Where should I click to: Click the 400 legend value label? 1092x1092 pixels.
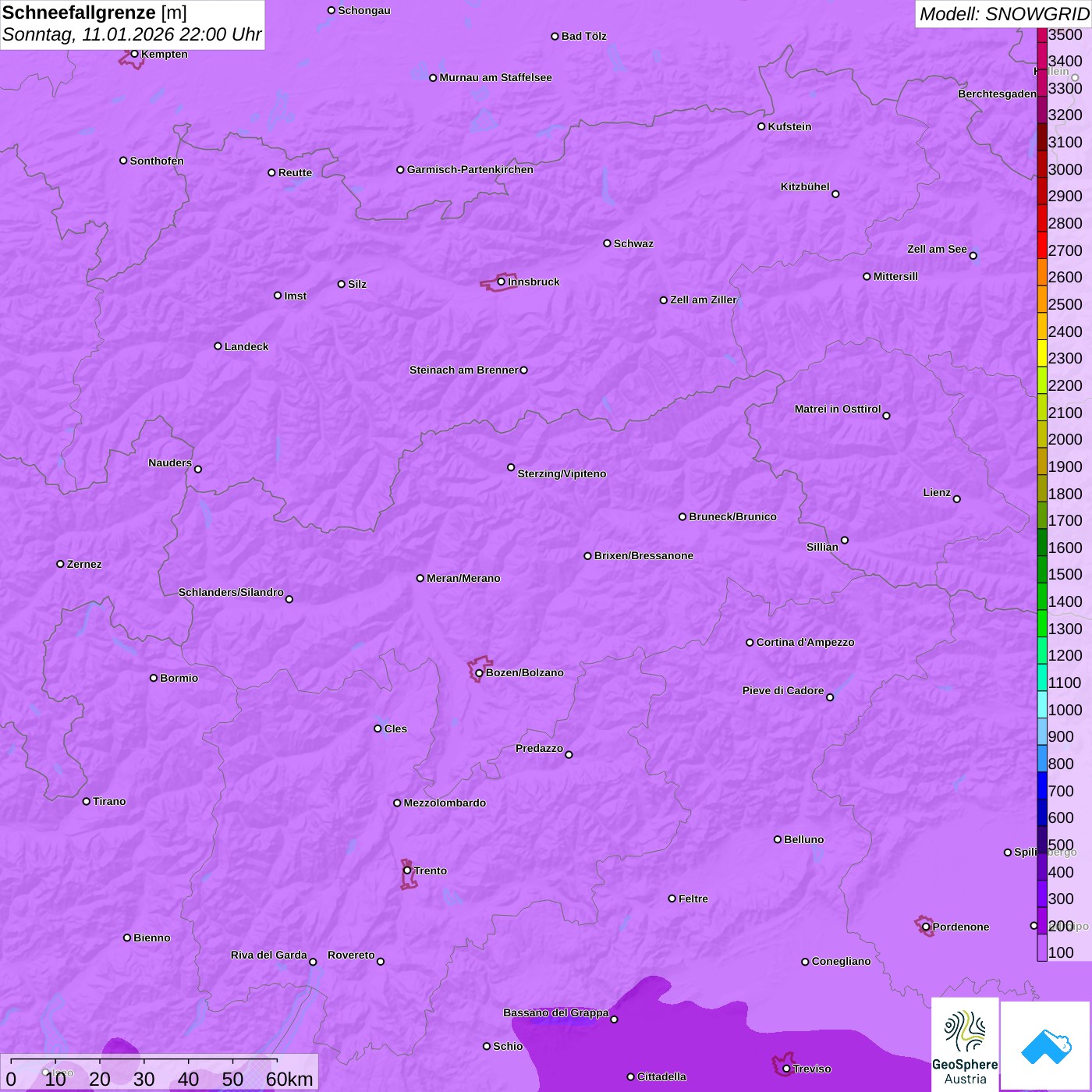1061,872
